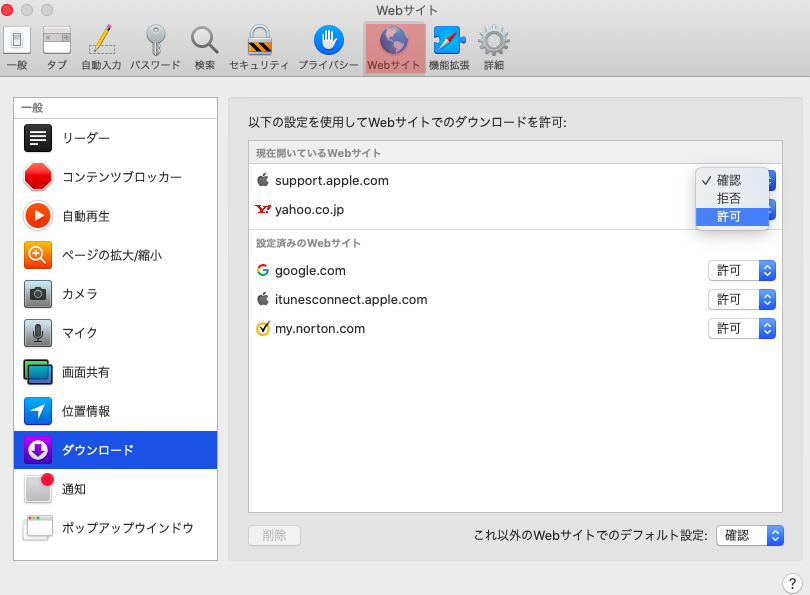Expand the default setting 確認 dropdown
This screenshot has width=810, height=595.
749,535
